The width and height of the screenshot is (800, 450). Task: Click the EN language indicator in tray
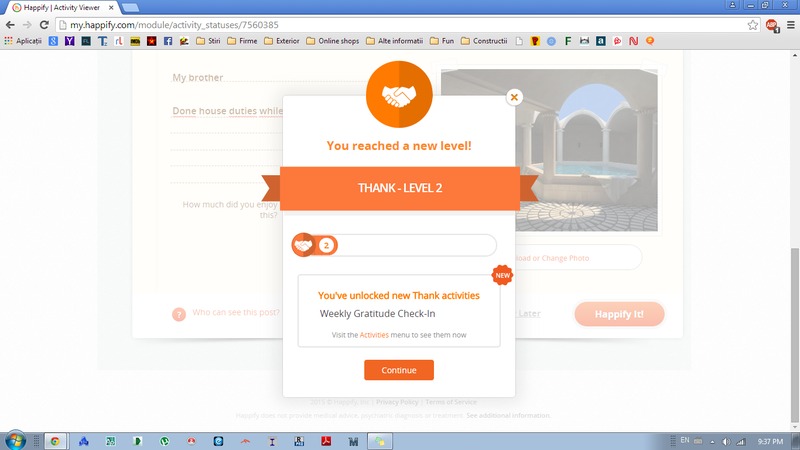pyautogui.click(x=685, y=440)
